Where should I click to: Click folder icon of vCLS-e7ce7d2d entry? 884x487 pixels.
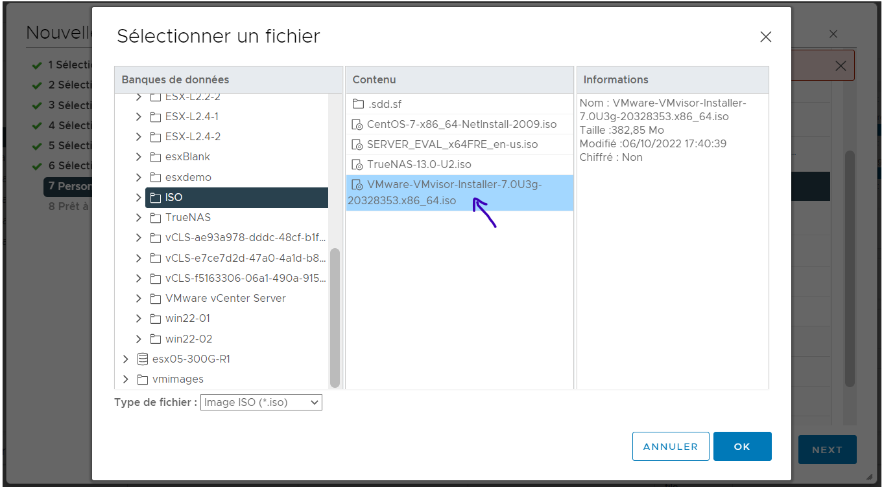tap(155, 258)
